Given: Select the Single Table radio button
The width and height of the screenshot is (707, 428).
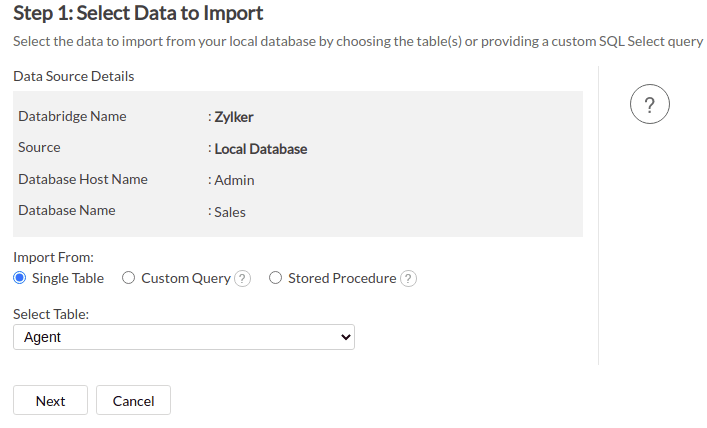Looking at the screenshot, I should [20, 278].
